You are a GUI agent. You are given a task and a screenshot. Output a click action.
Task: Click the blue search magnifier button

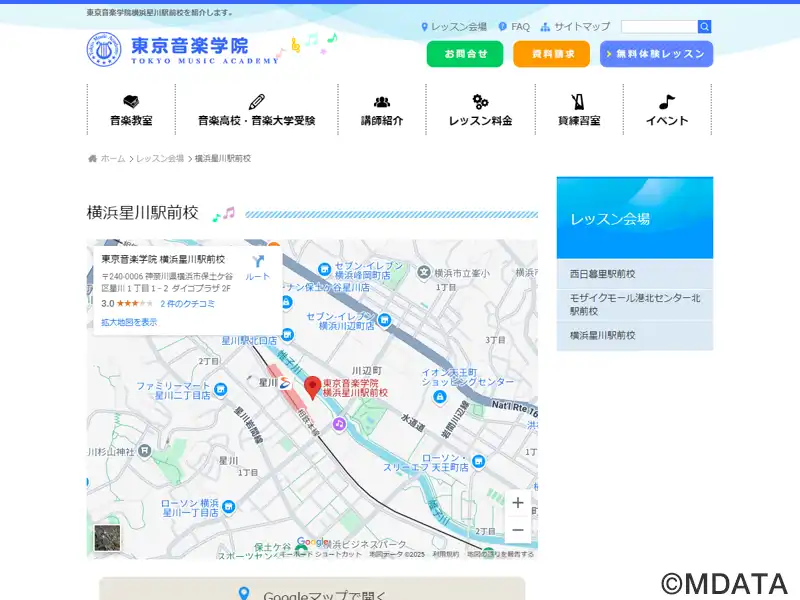(705, 27)
